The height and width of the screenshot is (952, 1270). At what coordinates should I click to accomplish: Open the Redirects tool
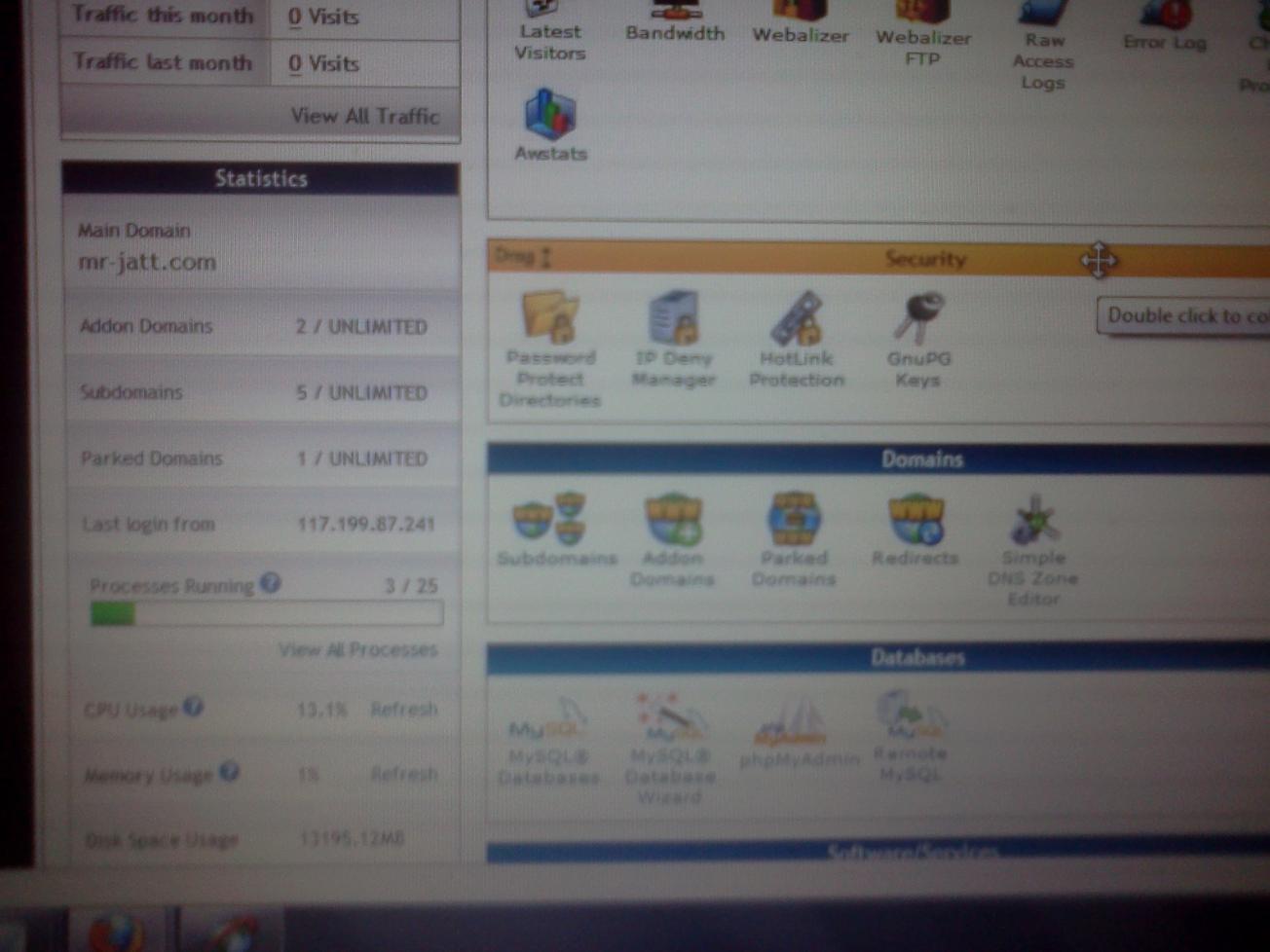915,529
